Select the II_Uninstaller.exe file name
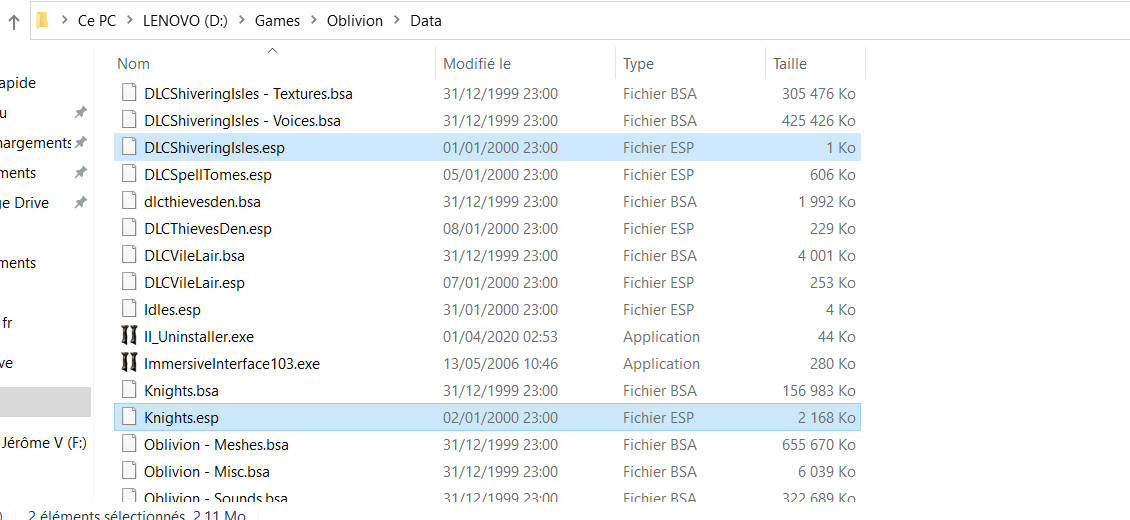 [x=199, y=336]
